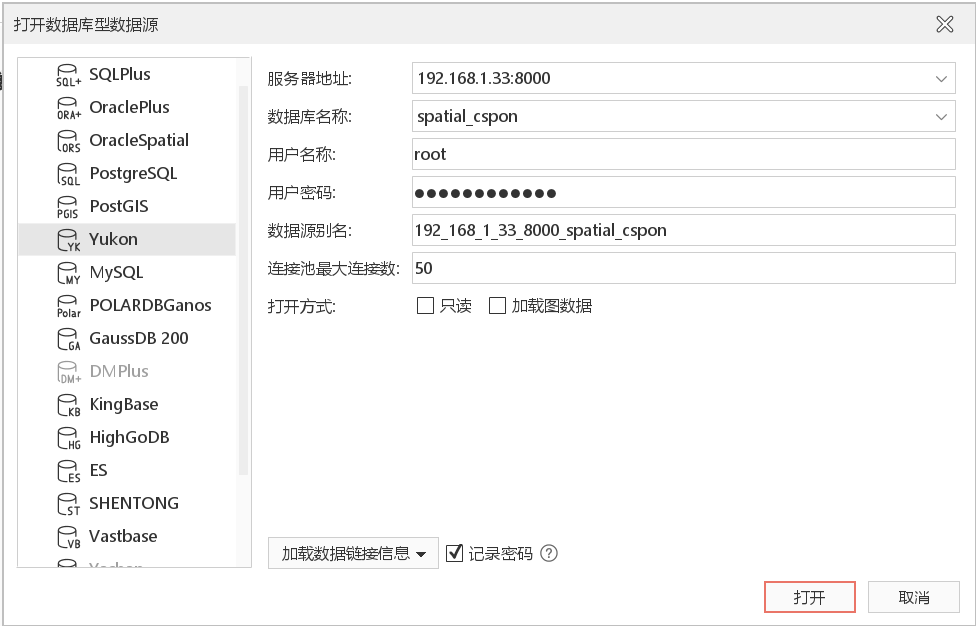Viewport: 976px width, 626px height.
Task: Check the 加载图数据 option
Action: click(x=497, y=306)
